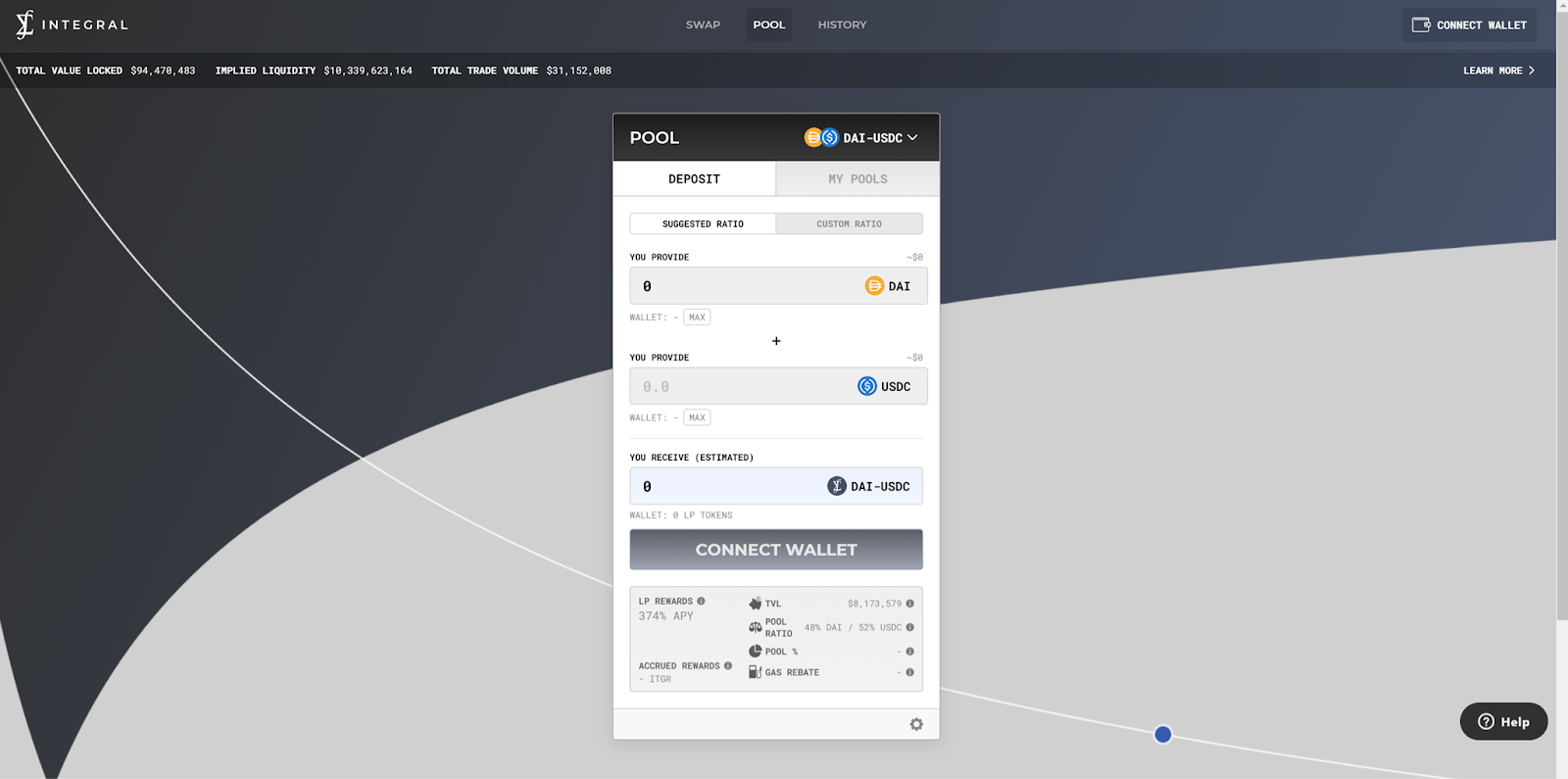Click the Gas Rebate info icon
Image resolution: width=1568 pixels, height=779 pixels.
click(910, 672)
